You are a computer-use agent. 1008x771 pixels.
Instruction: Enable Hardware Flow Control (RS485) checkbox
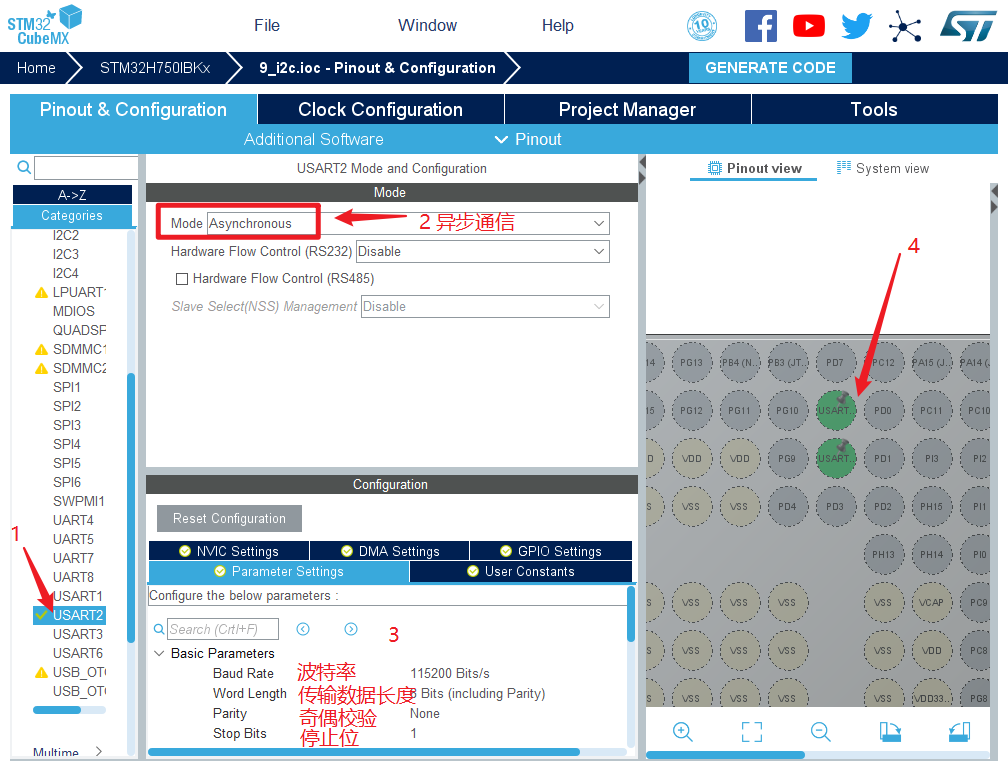pyautogui.click(x=182, y=279)
